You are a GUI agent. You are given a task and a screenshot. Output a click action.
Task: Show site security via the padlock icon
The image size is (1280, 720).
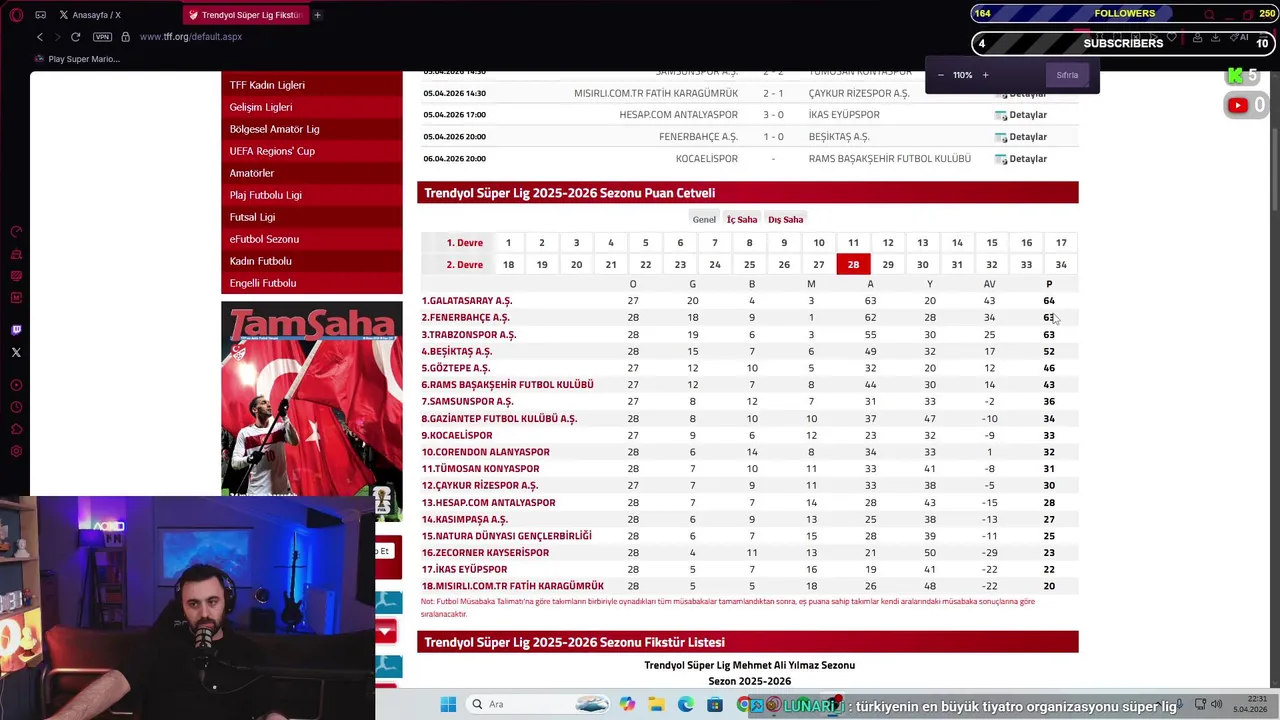pos(125,37)
